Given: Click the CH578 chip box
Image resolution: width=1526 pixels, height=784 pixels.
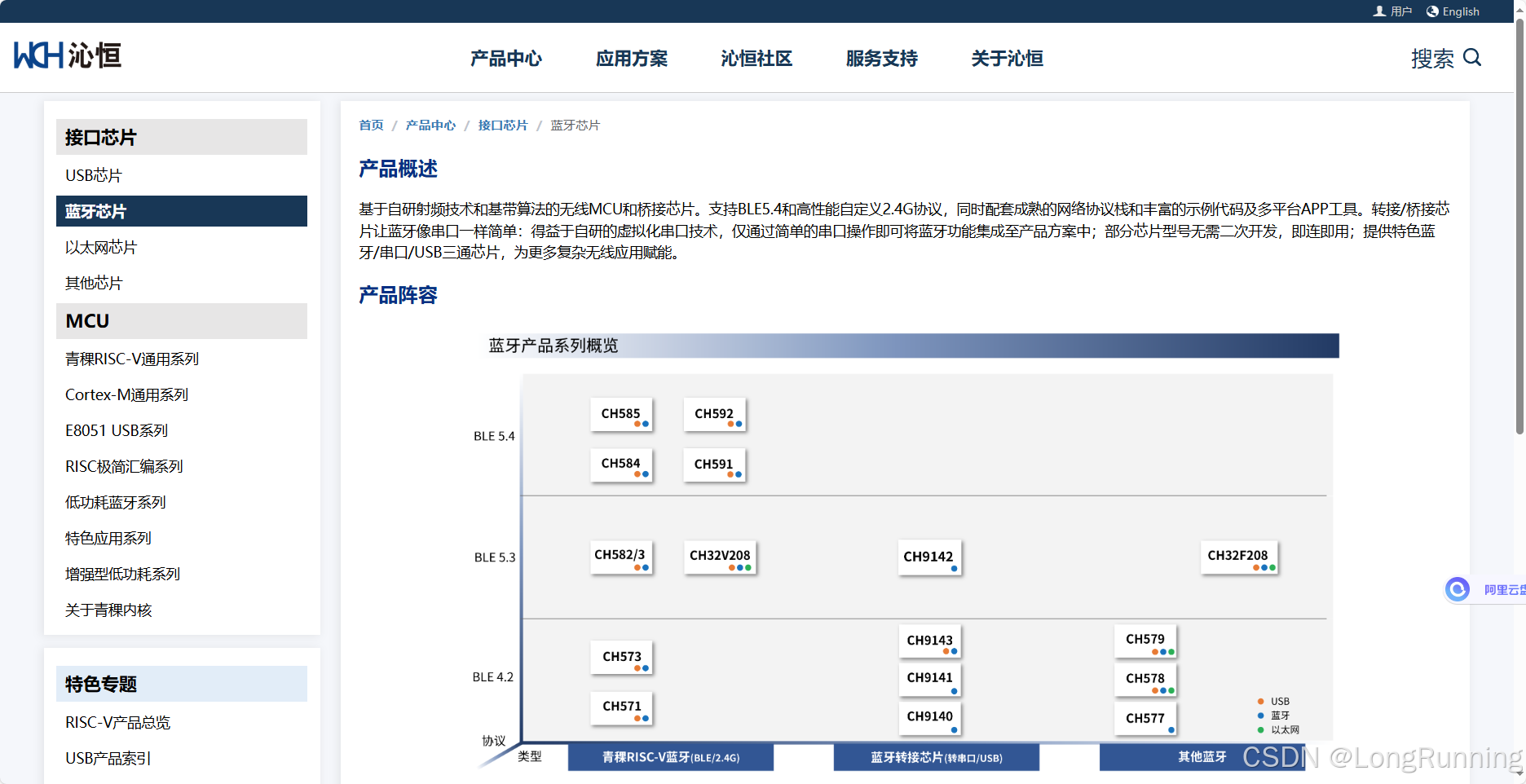Looking at the screenshot, I should 1146,680.
